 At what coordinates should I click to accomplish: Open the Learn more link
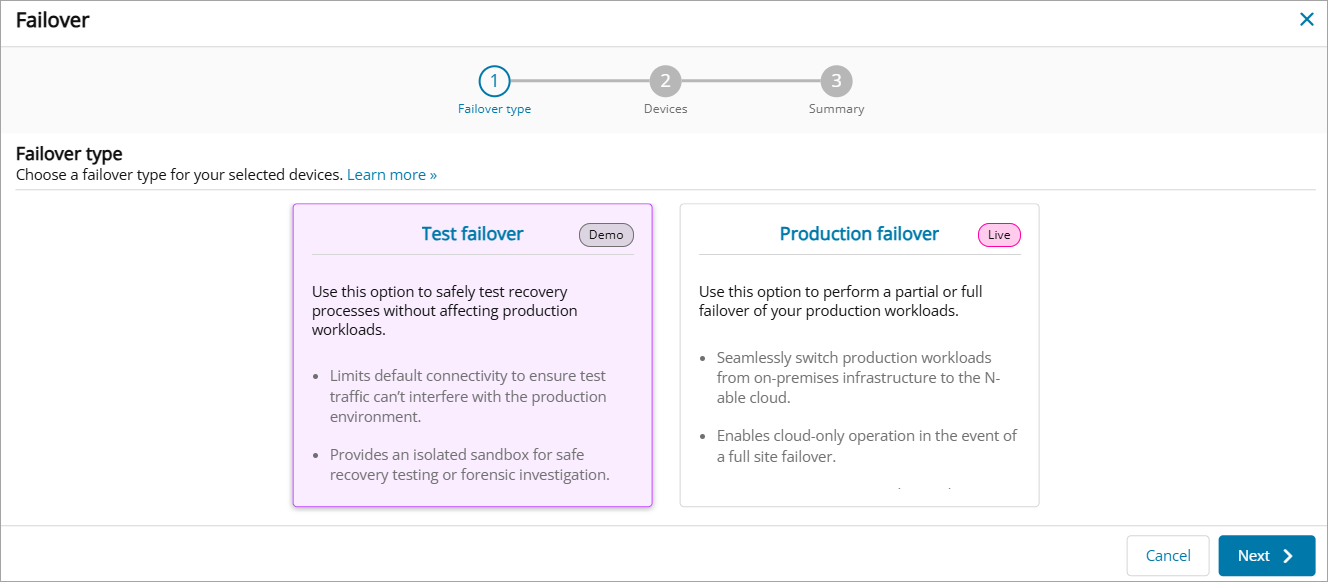point(392,175)
